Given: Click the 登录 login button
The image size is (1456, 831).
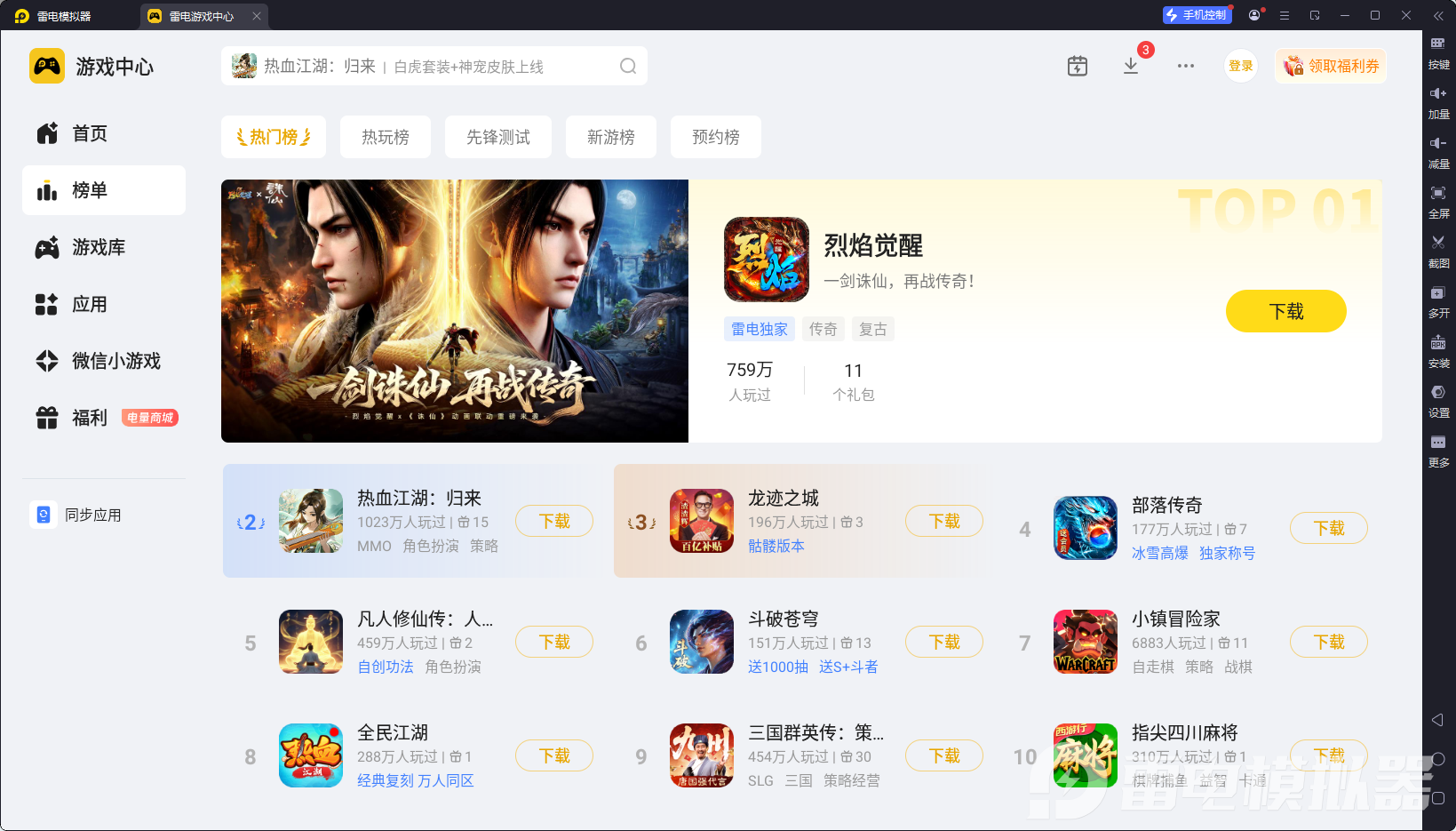Looking at the screenshot, I should click(x=1241, y=66).
